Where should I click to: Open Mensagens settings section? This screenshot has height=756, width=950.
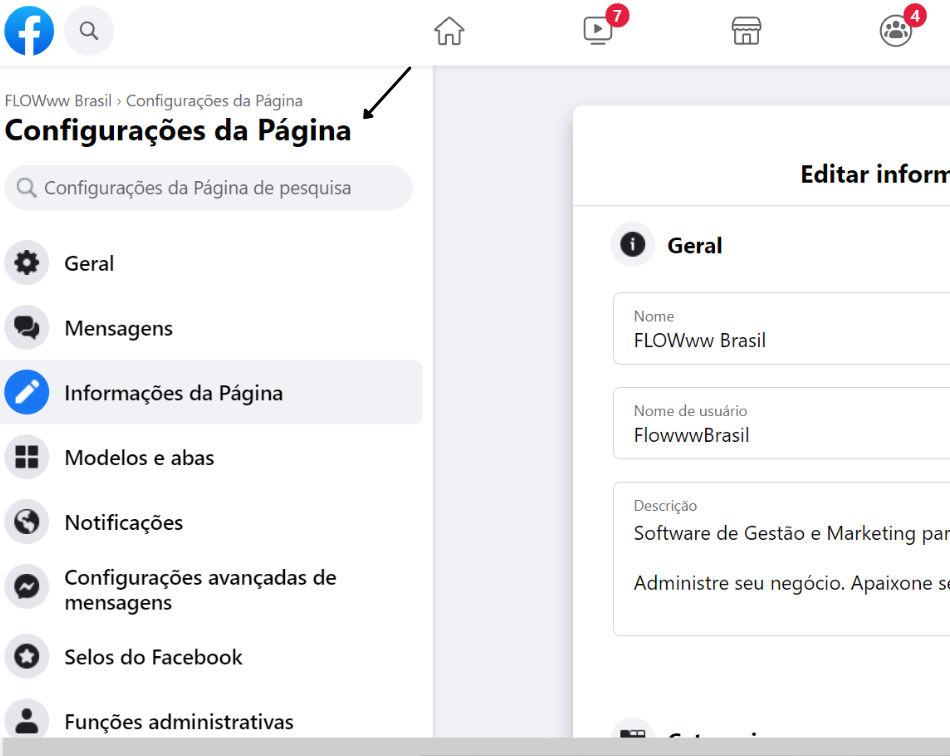click(211, 328)
